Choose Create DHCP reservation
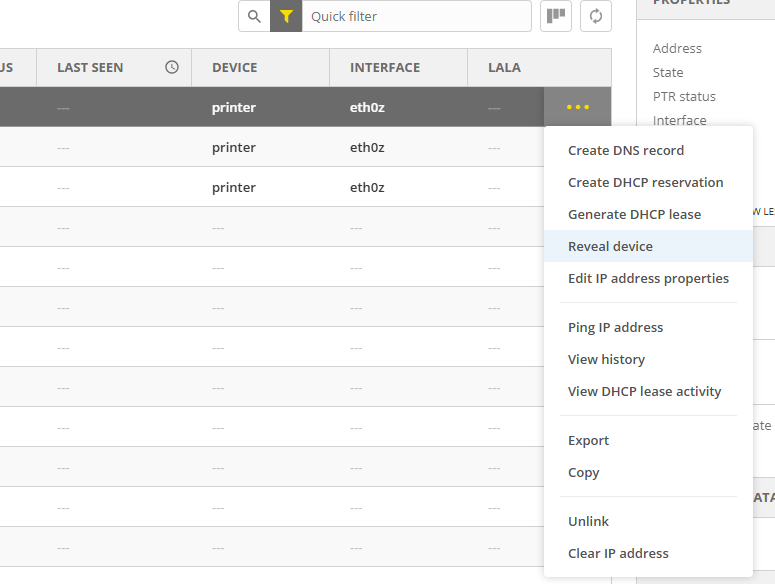This screenshot has height=584, width=775. point(645,182)
